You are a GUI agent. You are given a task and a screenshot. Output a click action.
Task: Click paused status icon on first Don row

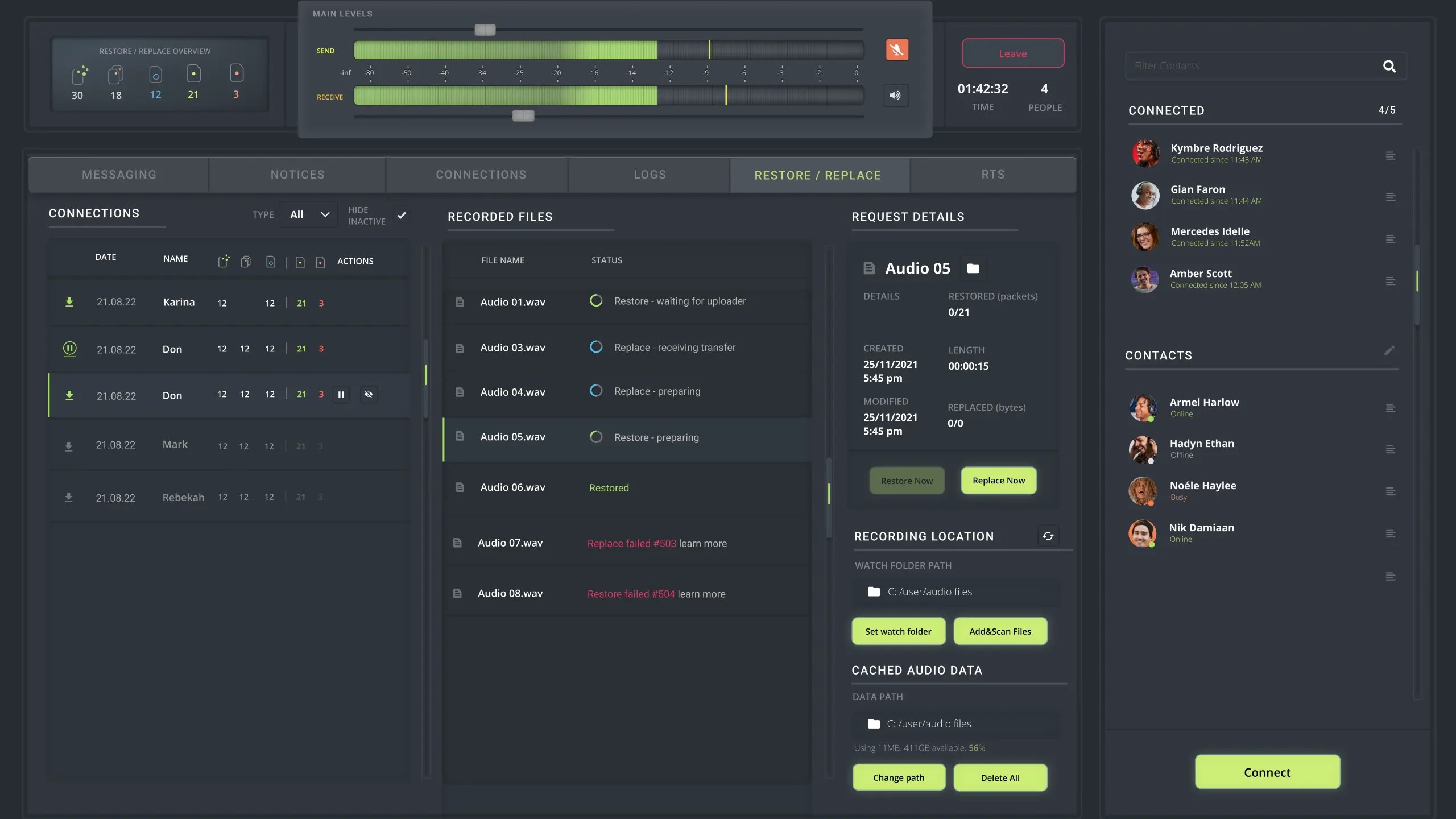point(69,349)
